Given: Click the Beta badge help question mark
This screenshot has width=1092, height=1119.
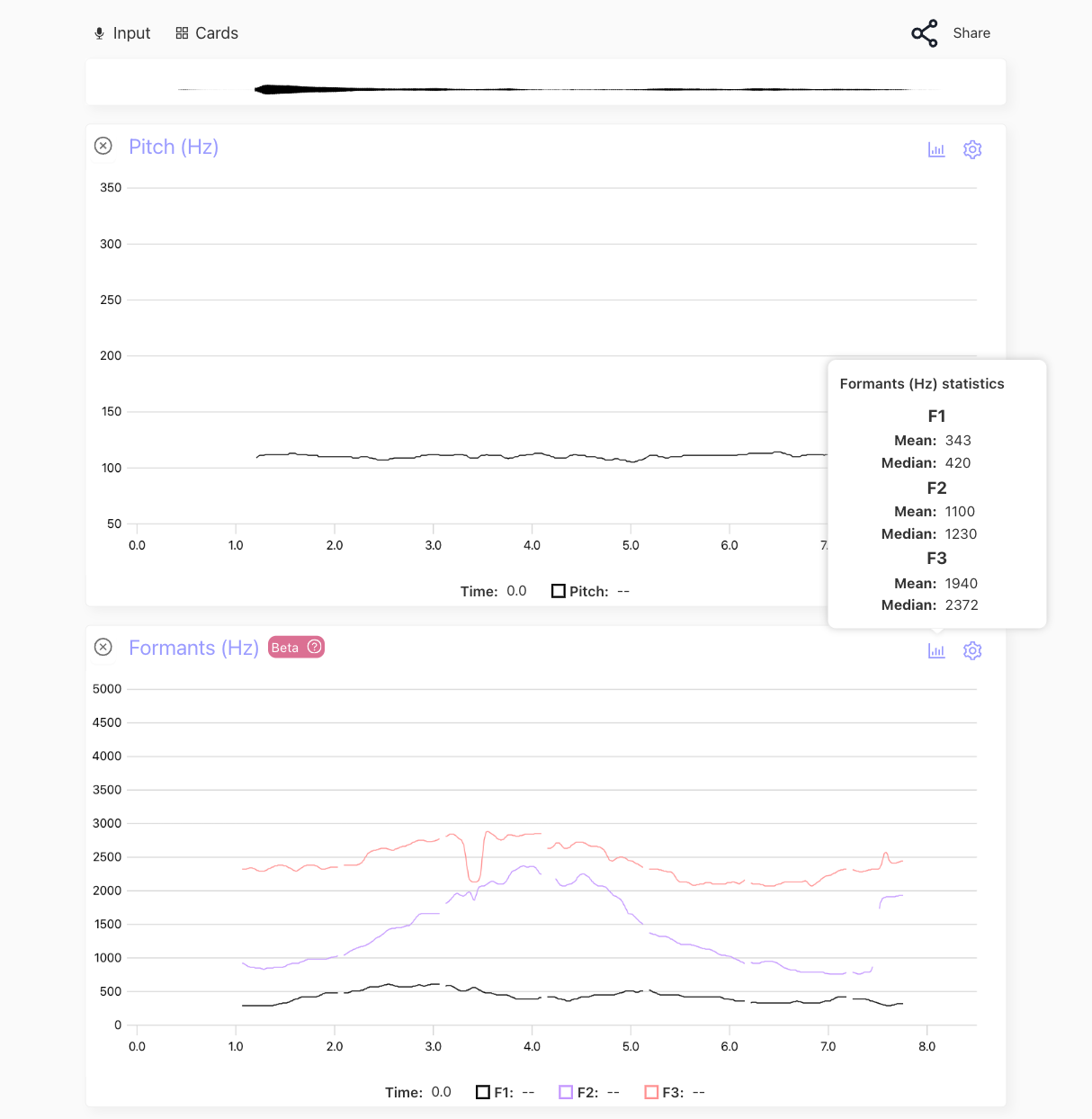Looking at the screenshot, I should [x=314, y=647].
